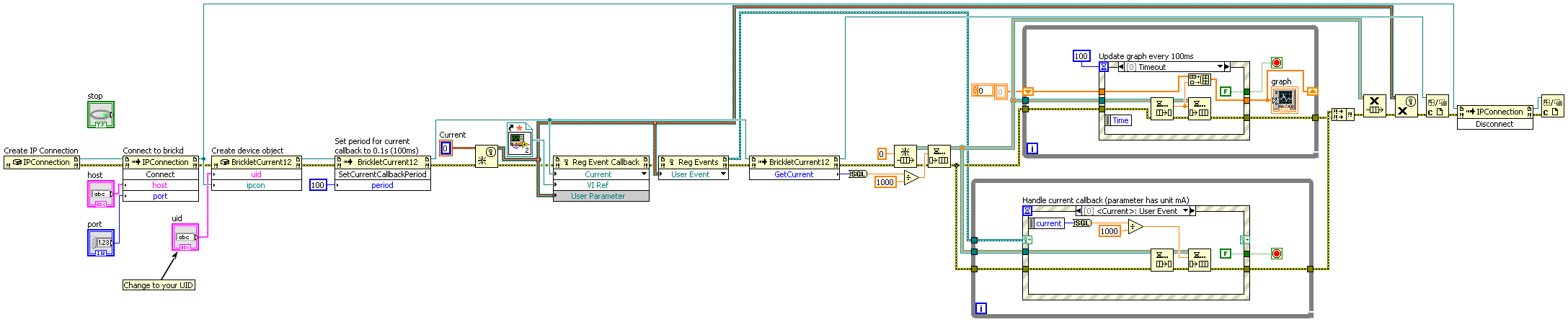This screenshot has width=1568, height=322.
Task: Click the stop Boolean control terminal
Action: pos(101,115)
